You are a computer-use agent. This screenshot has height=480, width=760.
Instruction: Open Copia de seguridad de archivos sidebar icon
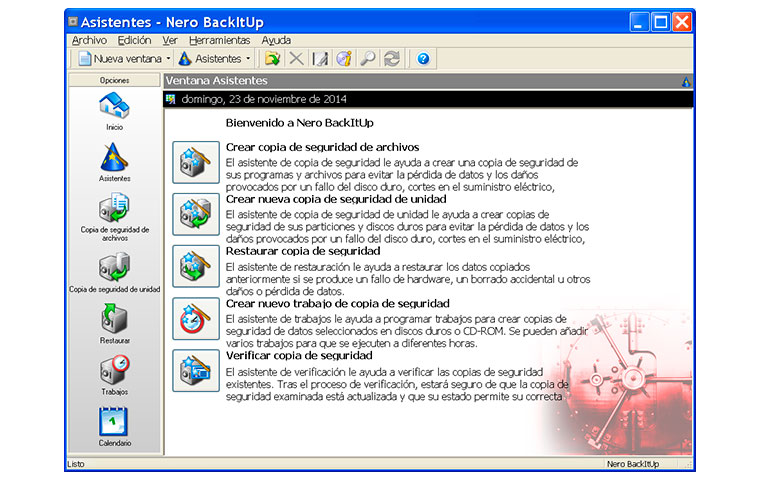pyautogui.click(x=114, y=208)
